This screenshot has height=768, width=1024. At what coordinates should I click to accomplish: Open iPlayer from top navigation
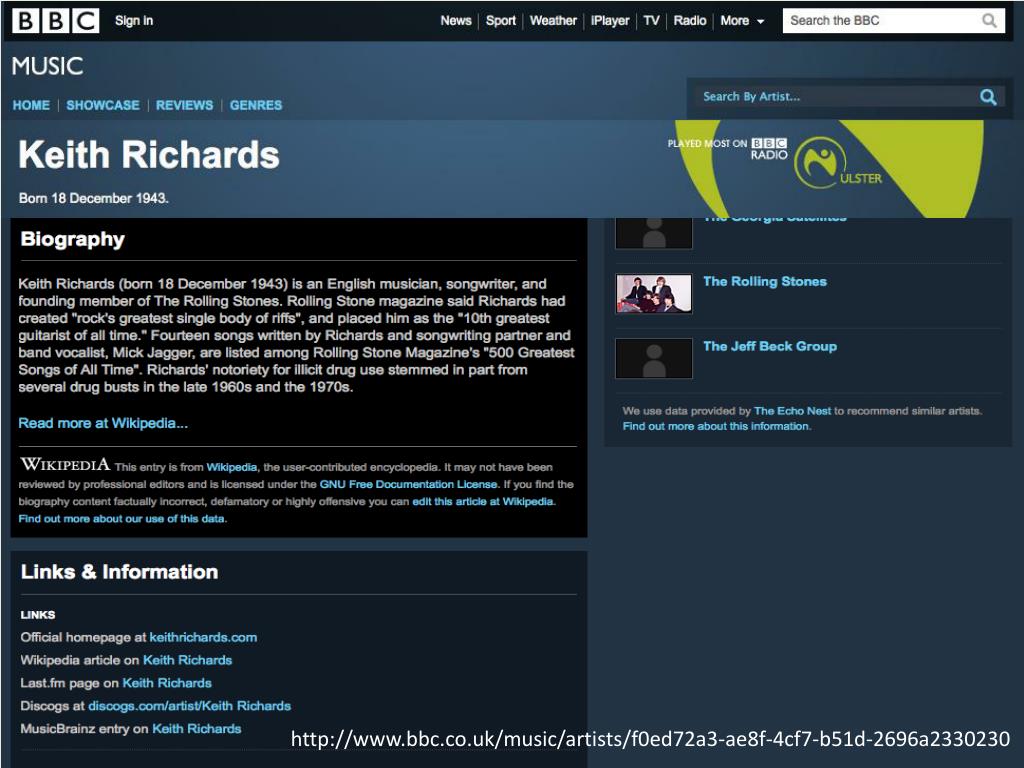tap(610, 21)
